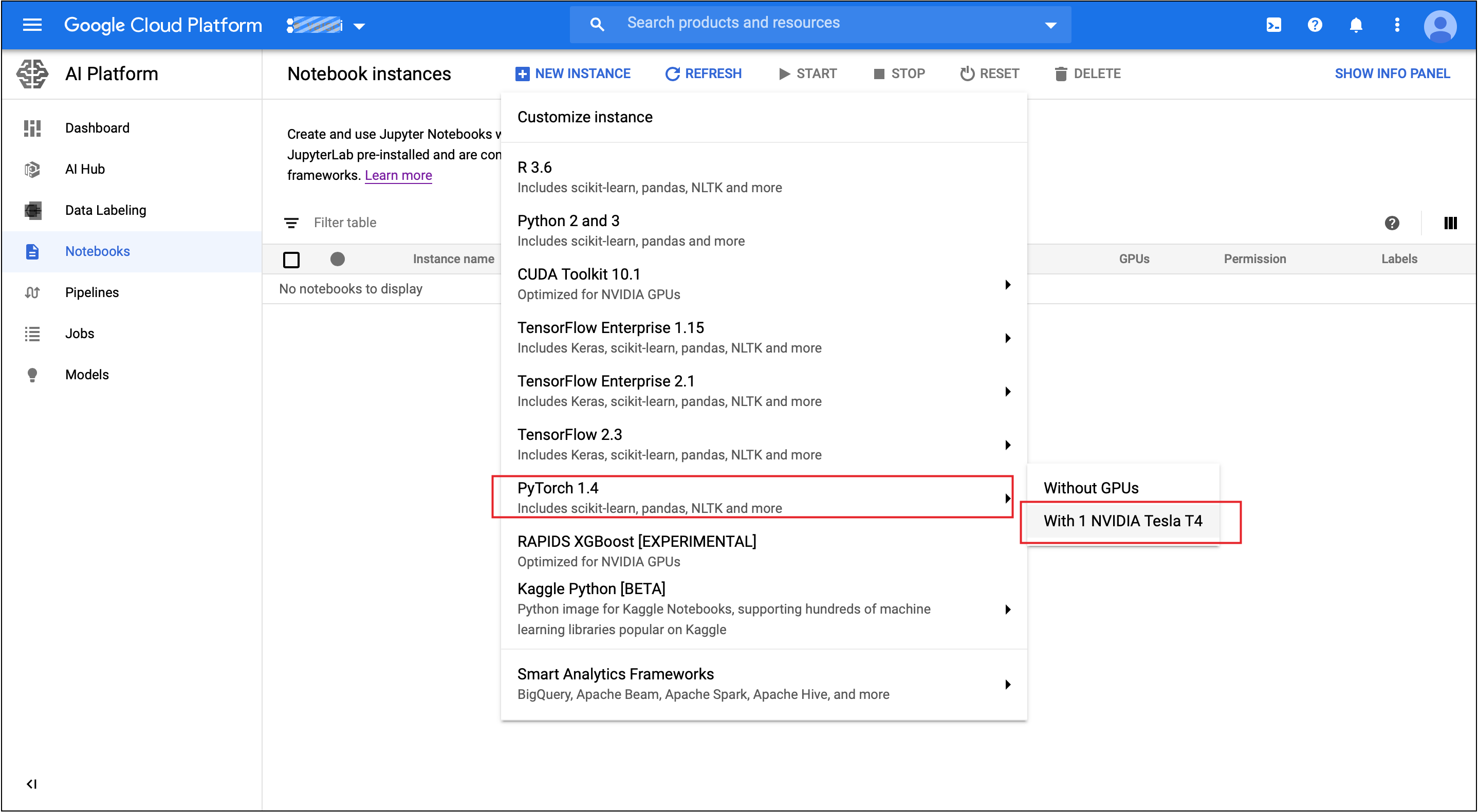The height and width of the screenshot is (812, 1478).
Task: Click the REFRESH button
Action: 704,73
